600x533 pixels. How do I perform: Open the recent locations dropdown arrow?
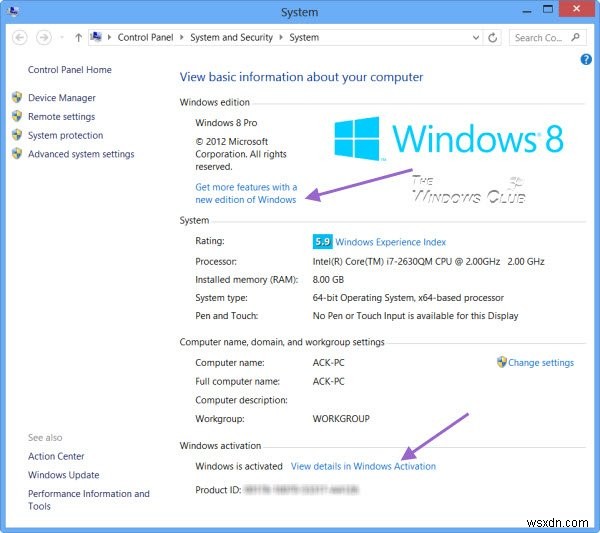coord(62,37)
